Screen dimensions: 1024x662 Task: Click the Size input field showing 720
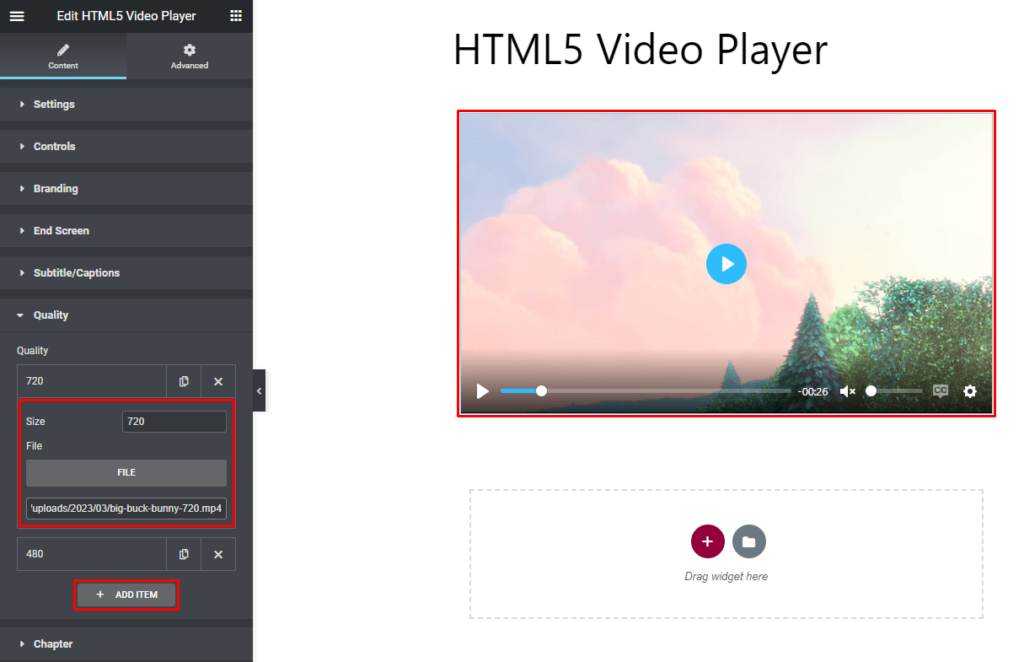(174, 421)
